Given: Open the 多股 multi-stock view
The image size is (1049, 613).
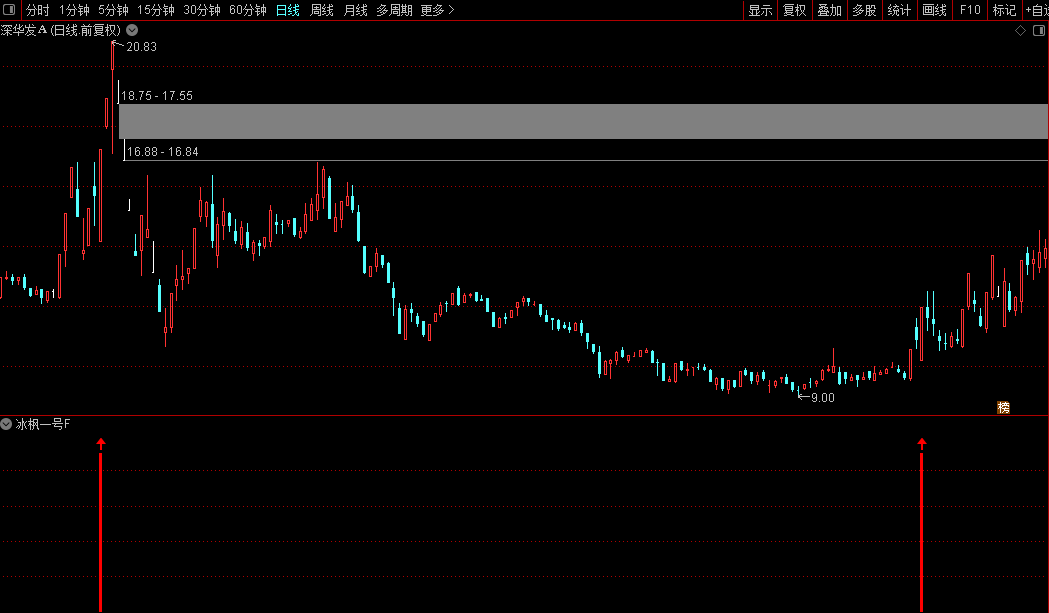Looking at the screenshot, I should pos(864,10).
